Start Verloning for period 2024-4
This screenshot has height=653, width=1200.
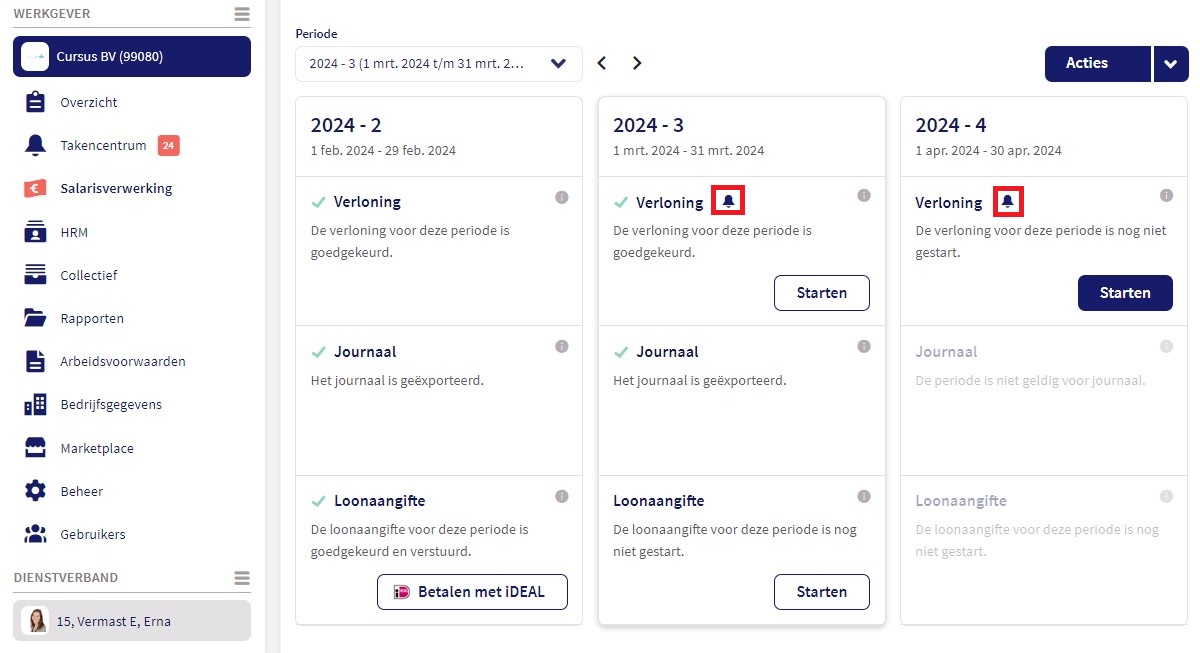tap(1125, 292)
